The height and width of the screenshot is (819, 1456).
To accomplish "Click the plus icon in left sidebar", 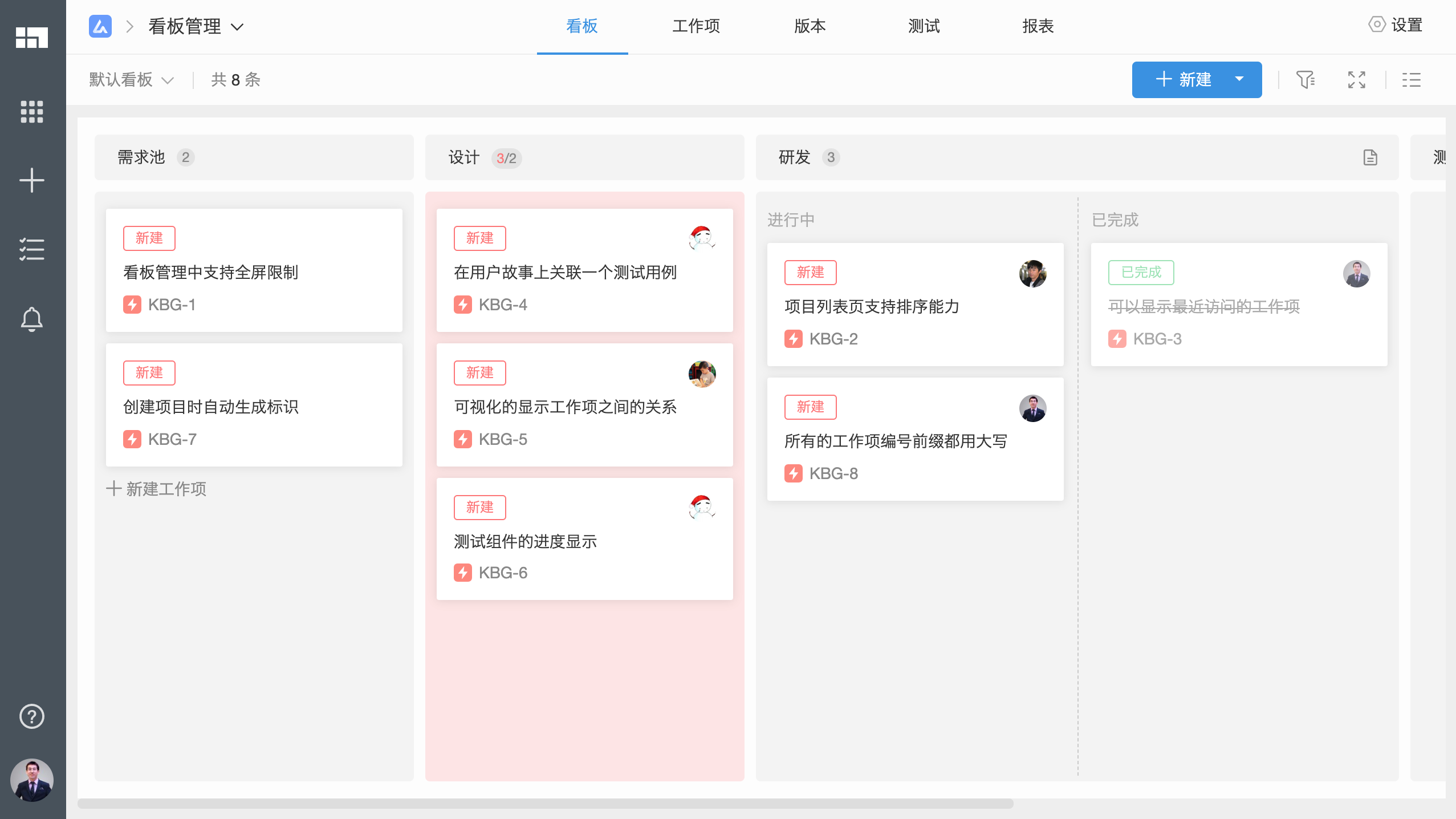I will coord(32,180).
